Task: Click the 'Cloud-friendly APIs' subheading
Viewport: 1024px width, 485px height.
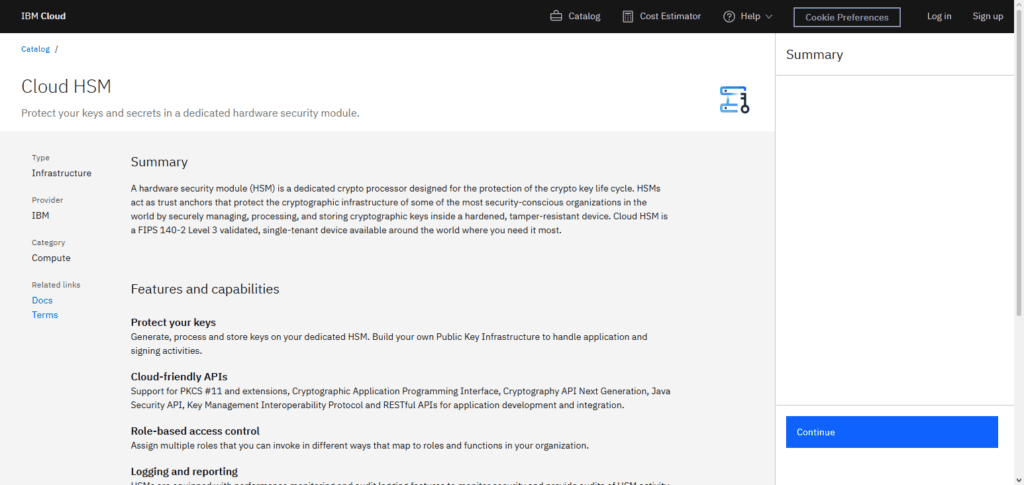Action: [179, 377]
